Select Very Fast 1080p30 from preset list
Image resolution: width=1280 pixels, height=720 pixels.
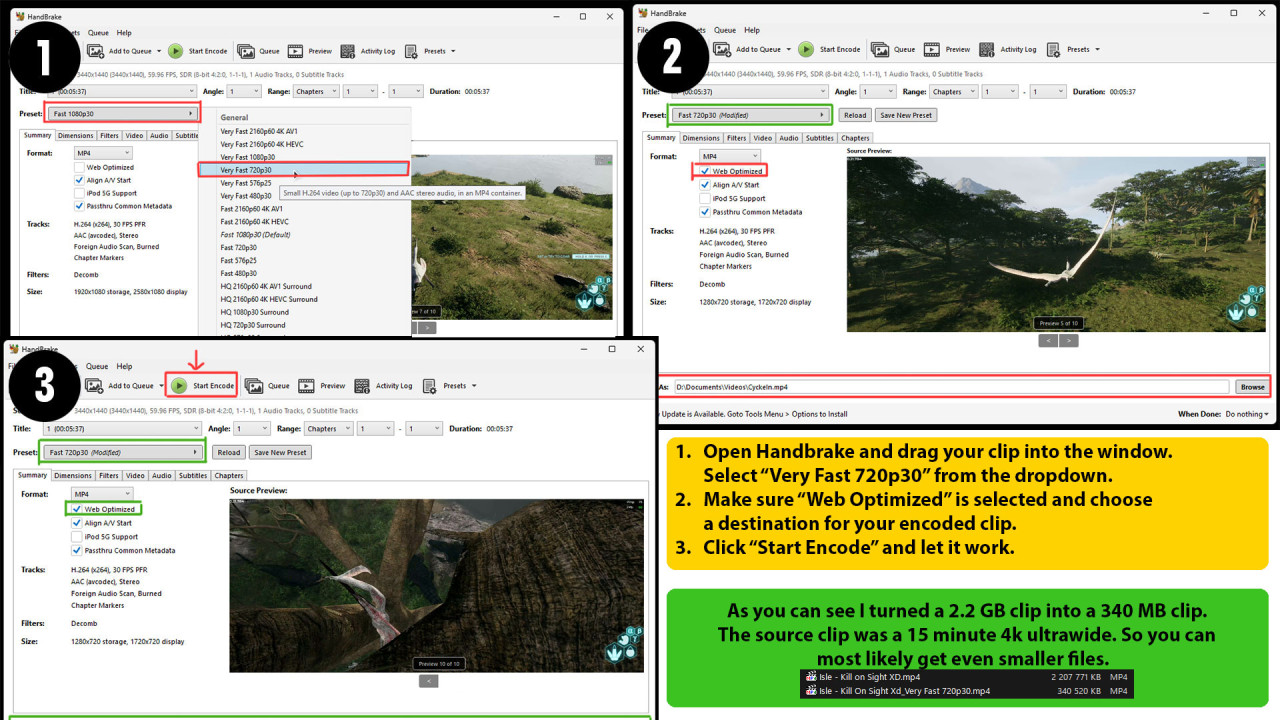[x=248, y=157]
